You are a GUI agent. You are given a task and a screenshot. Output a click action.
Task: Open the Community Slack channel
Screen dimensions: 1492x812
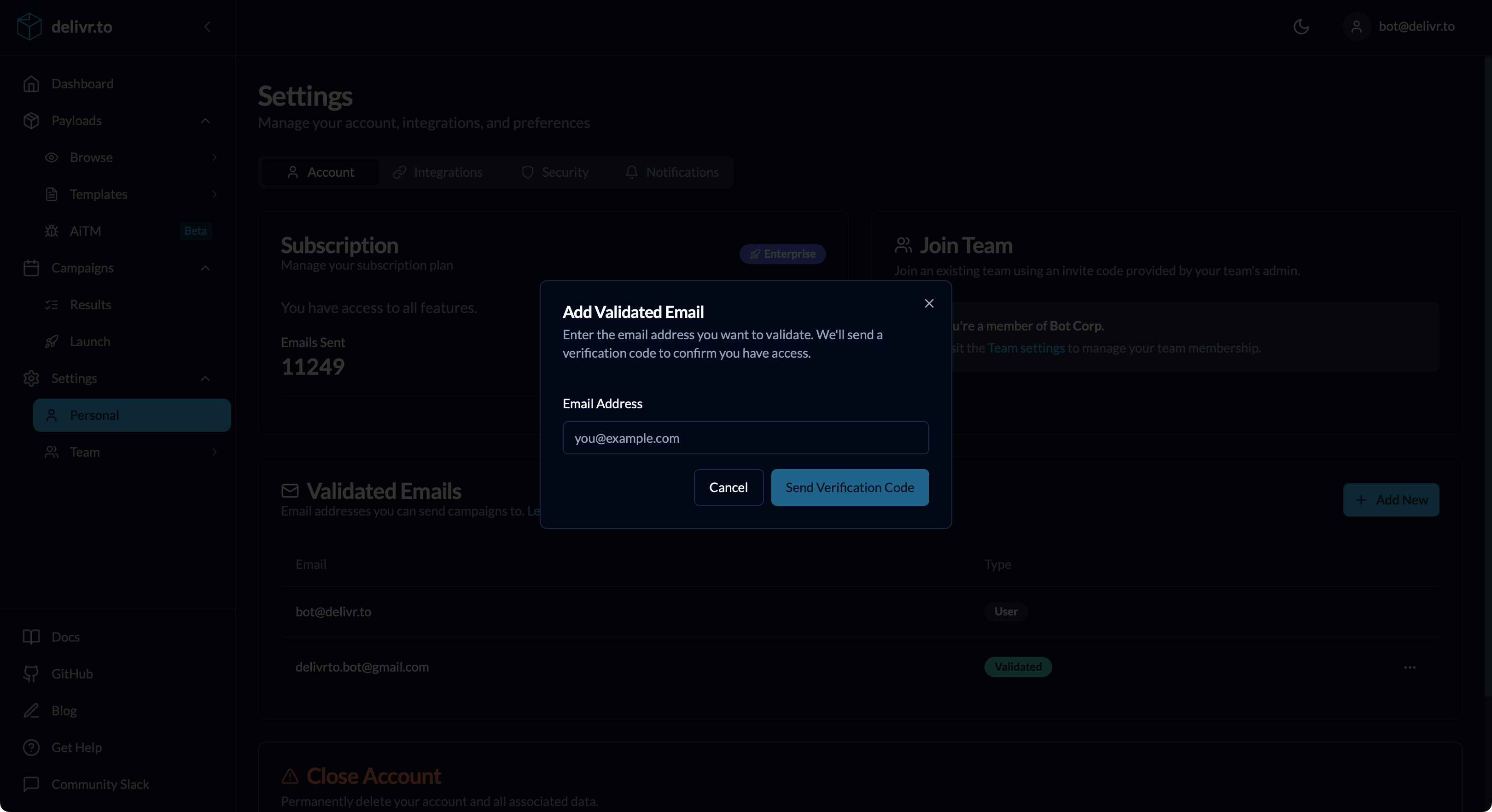click(99, 784)
